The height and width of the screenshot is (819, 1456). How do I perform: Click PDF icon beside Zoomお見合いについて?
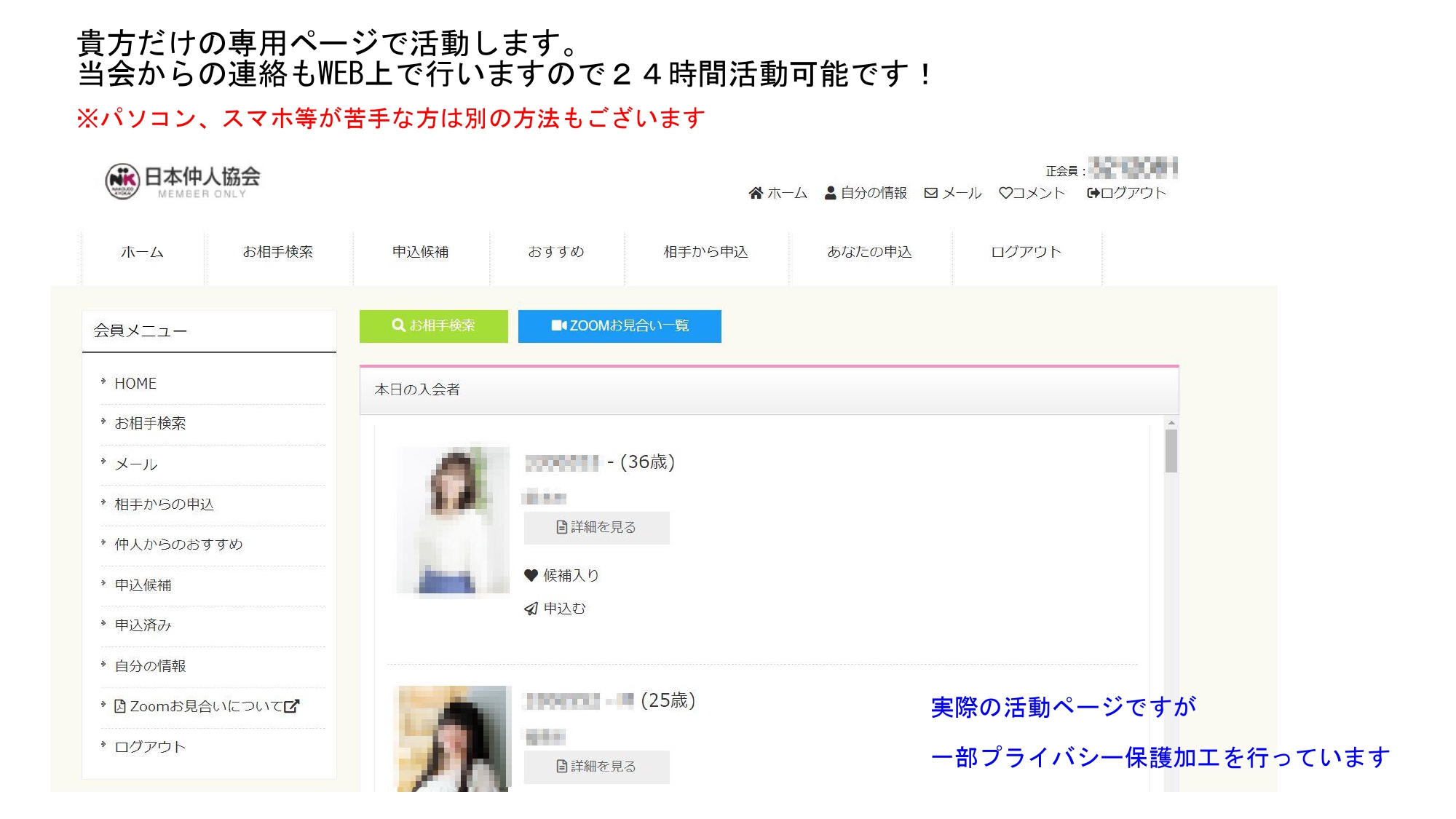tap(121, 706)
